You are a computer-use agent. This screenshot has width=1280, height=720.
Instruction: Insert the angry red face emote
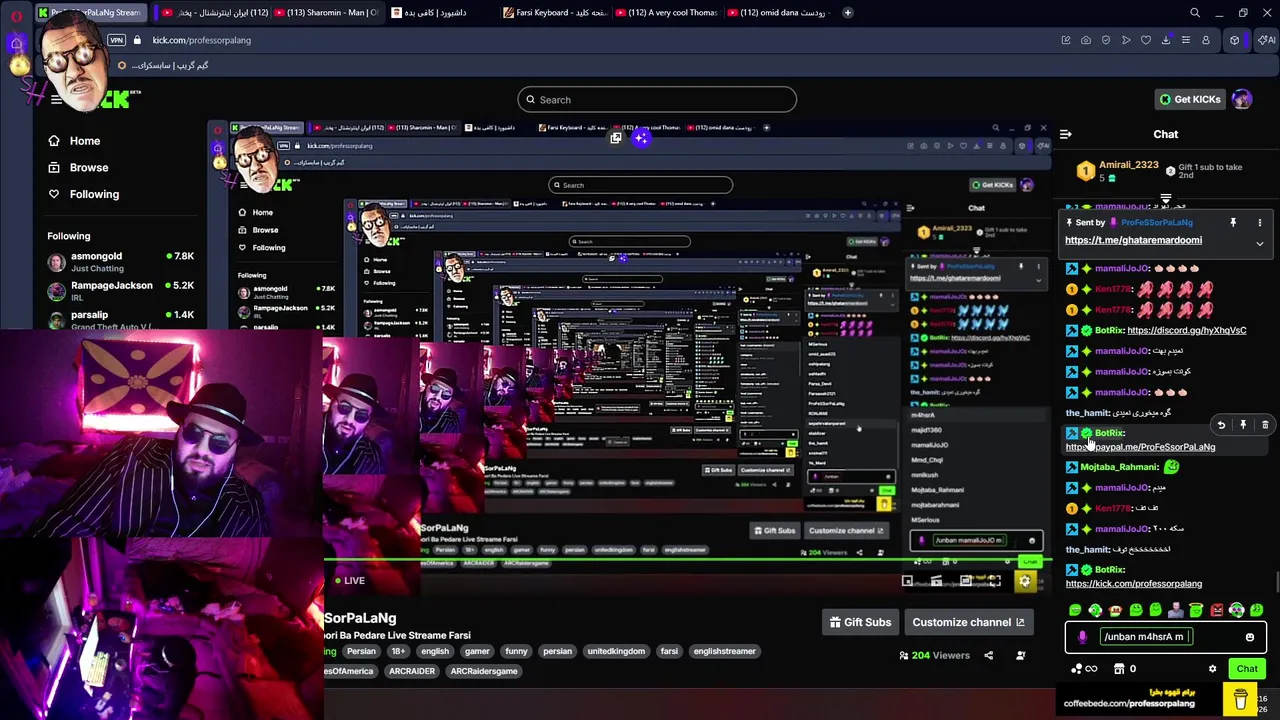[x=1216, y=610]
